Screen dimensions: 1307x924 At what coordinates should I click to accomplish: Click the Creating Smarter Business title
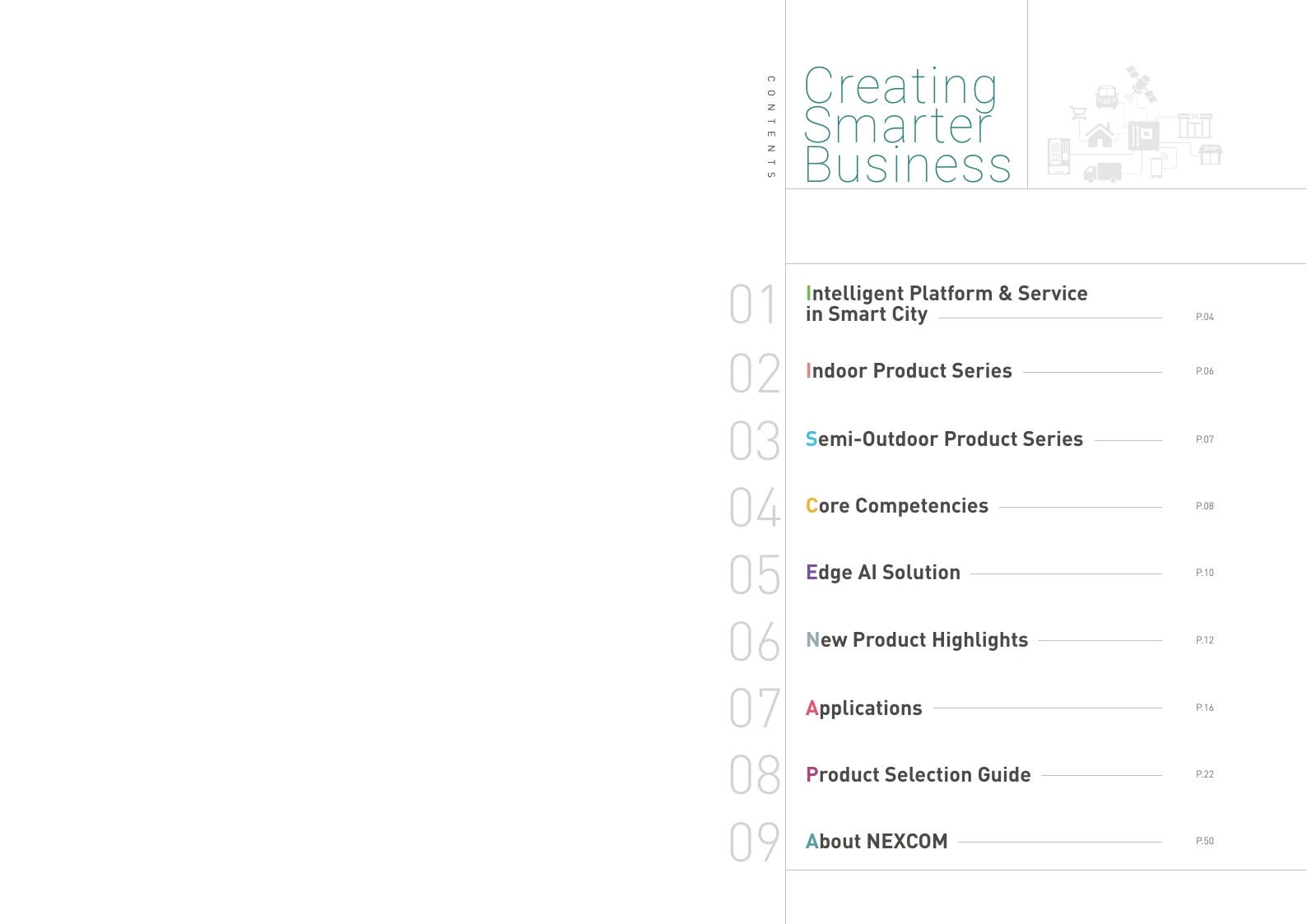point(907,125)
